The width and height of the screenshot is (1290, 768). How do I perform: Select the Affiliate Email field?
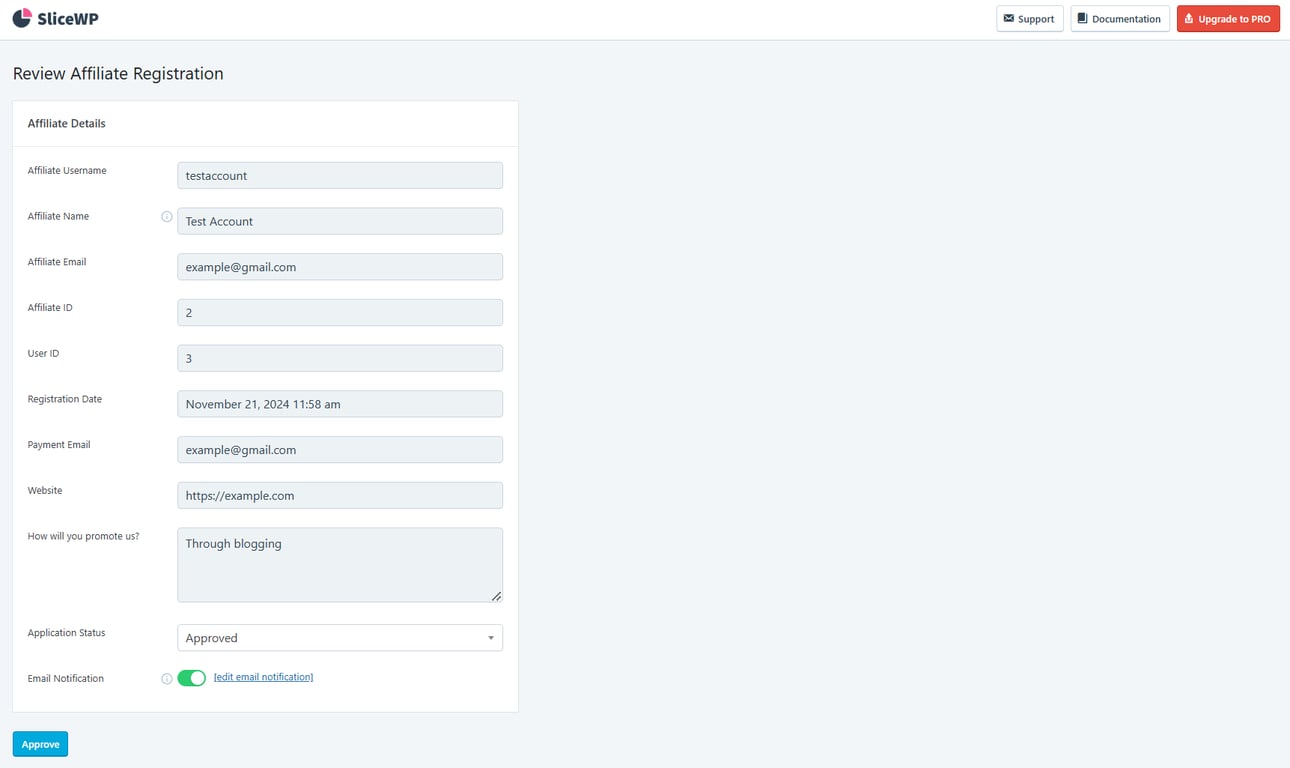click(339, 266)
